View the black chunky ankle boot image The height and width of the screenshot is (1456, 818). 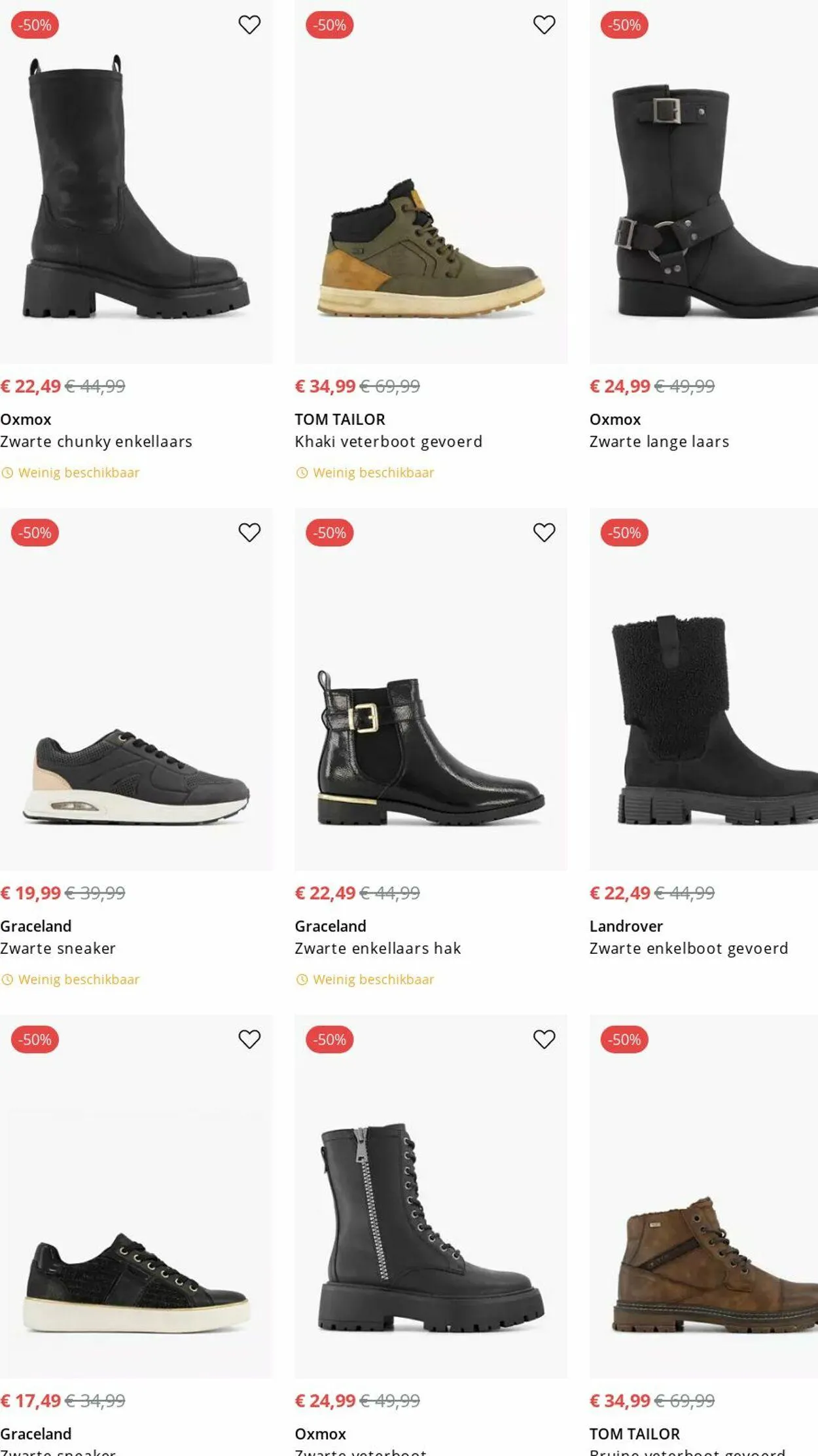pos(136,190)
